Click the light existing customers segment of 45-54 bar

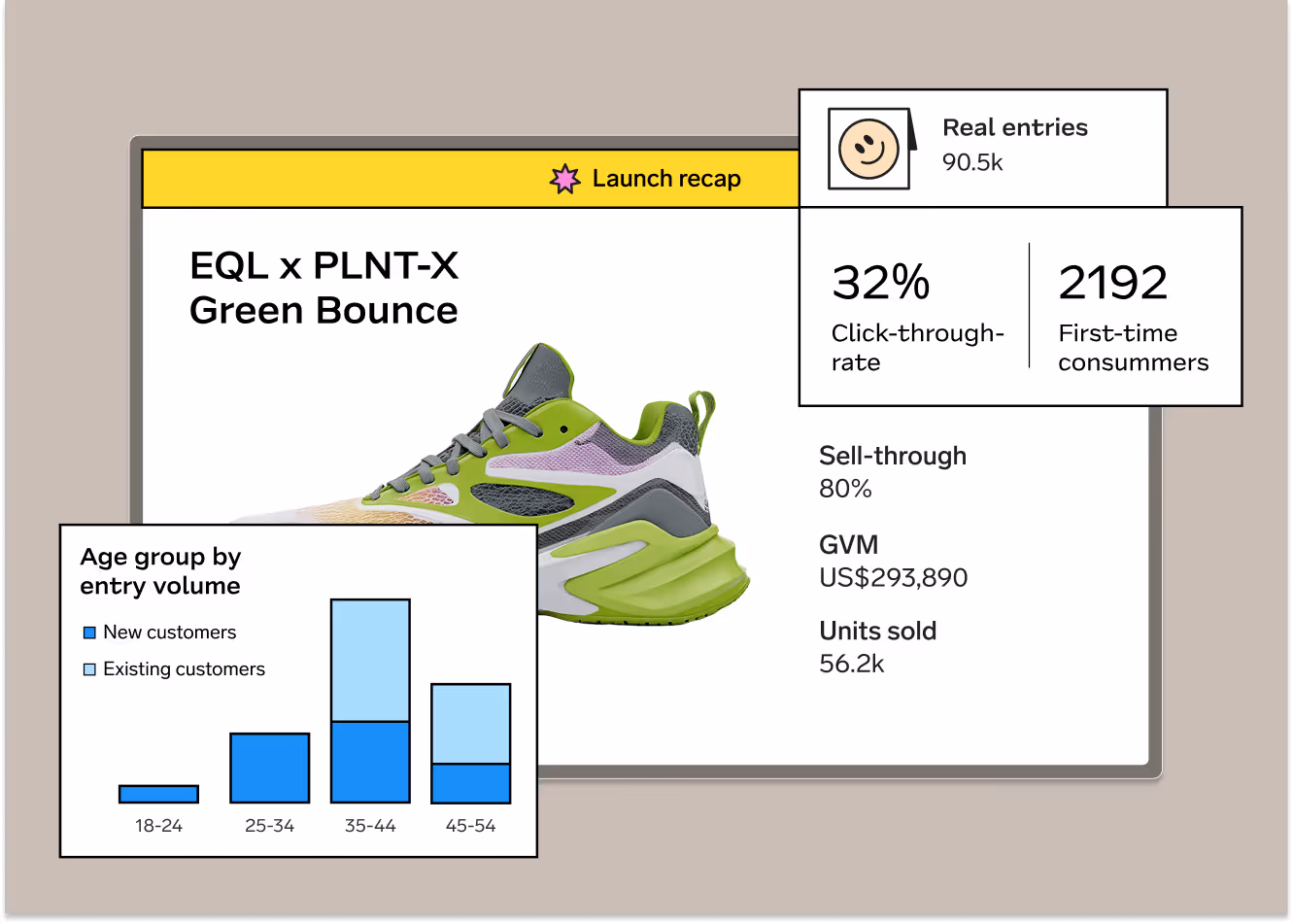click(471, 724)
